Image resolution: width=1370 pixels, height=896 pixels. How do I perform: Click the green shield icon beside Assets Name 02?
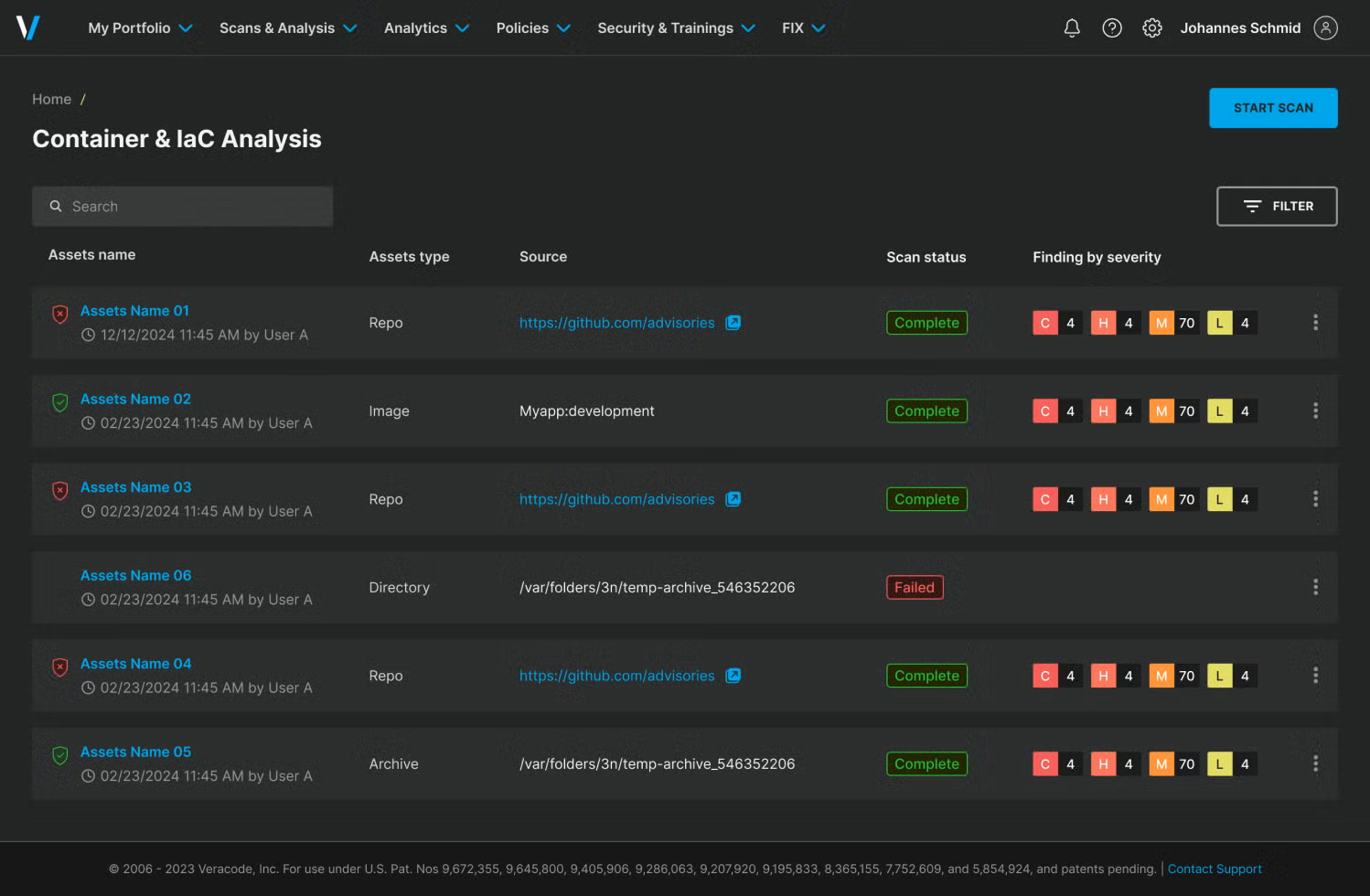coord(59,402)
